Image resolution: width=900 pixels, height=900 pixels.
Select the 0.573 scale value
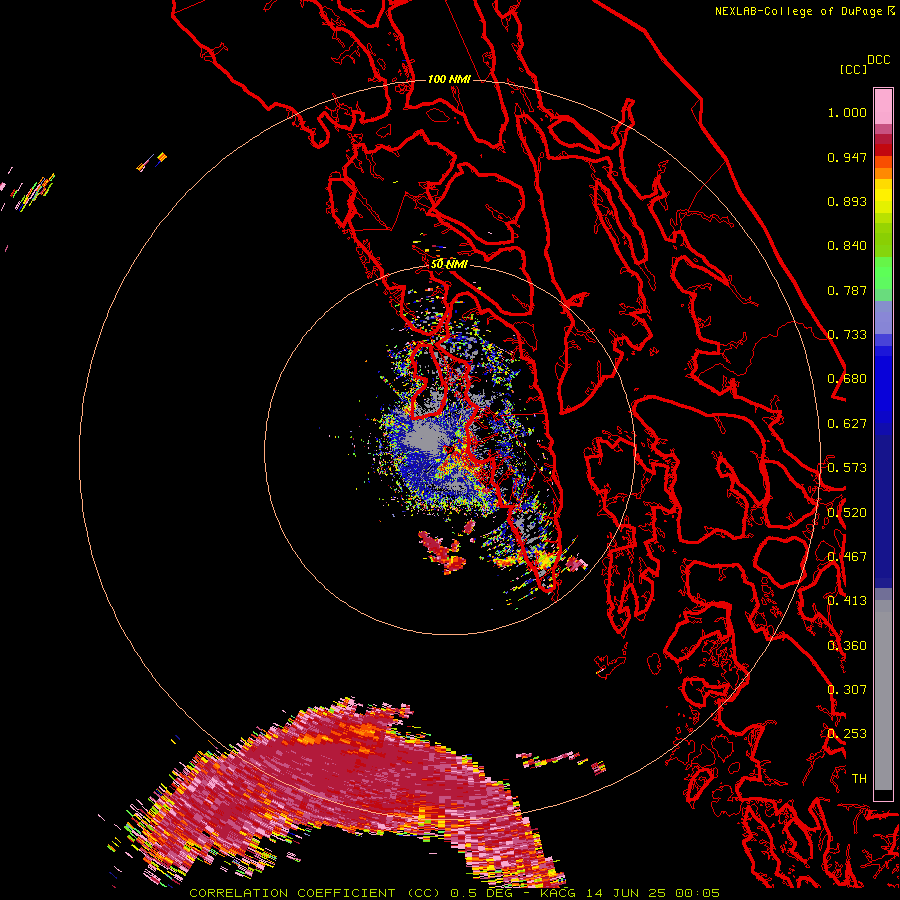pos(847,468)
